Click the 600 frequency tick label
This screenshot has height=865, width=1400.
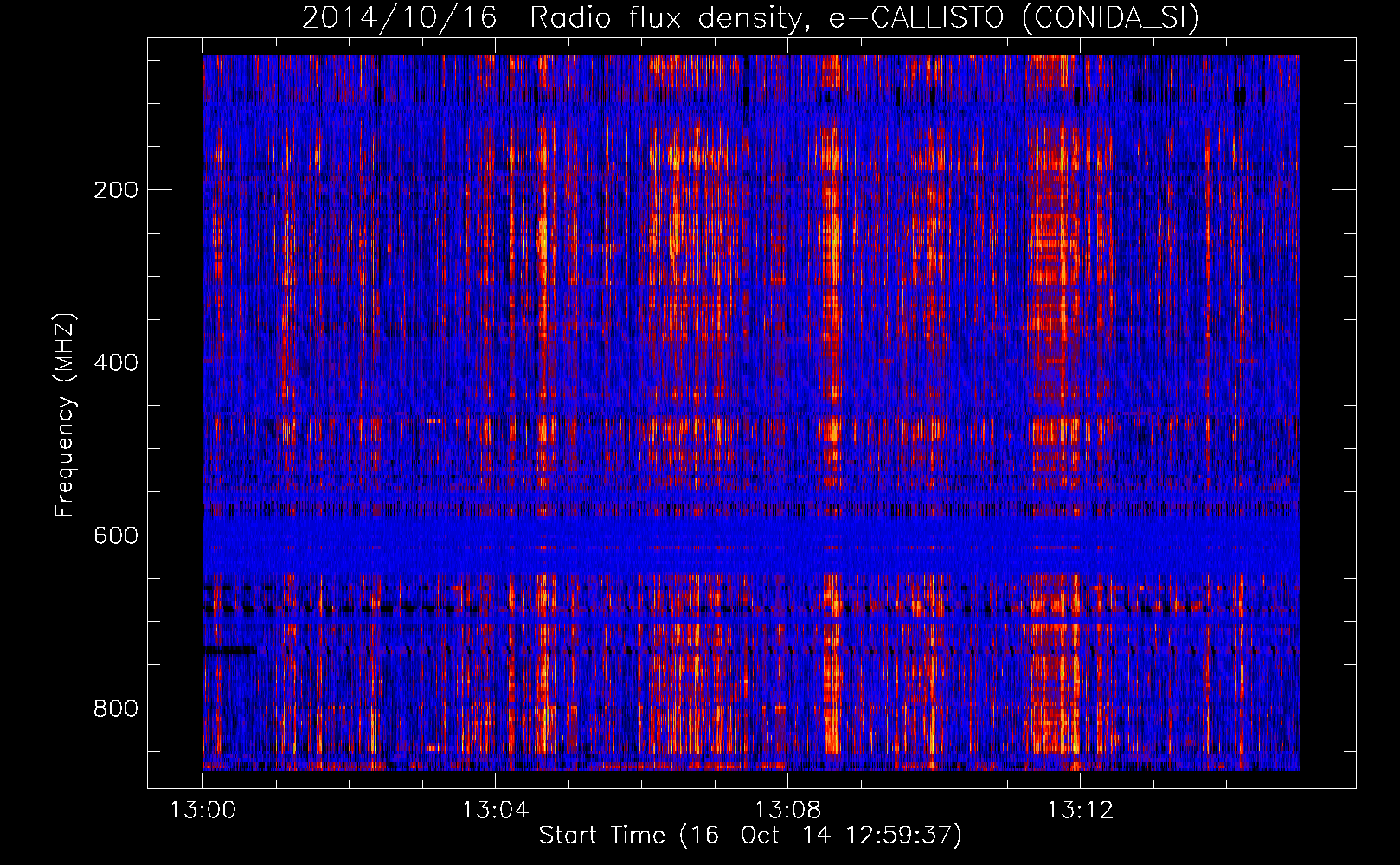click(x=115, y=535)
